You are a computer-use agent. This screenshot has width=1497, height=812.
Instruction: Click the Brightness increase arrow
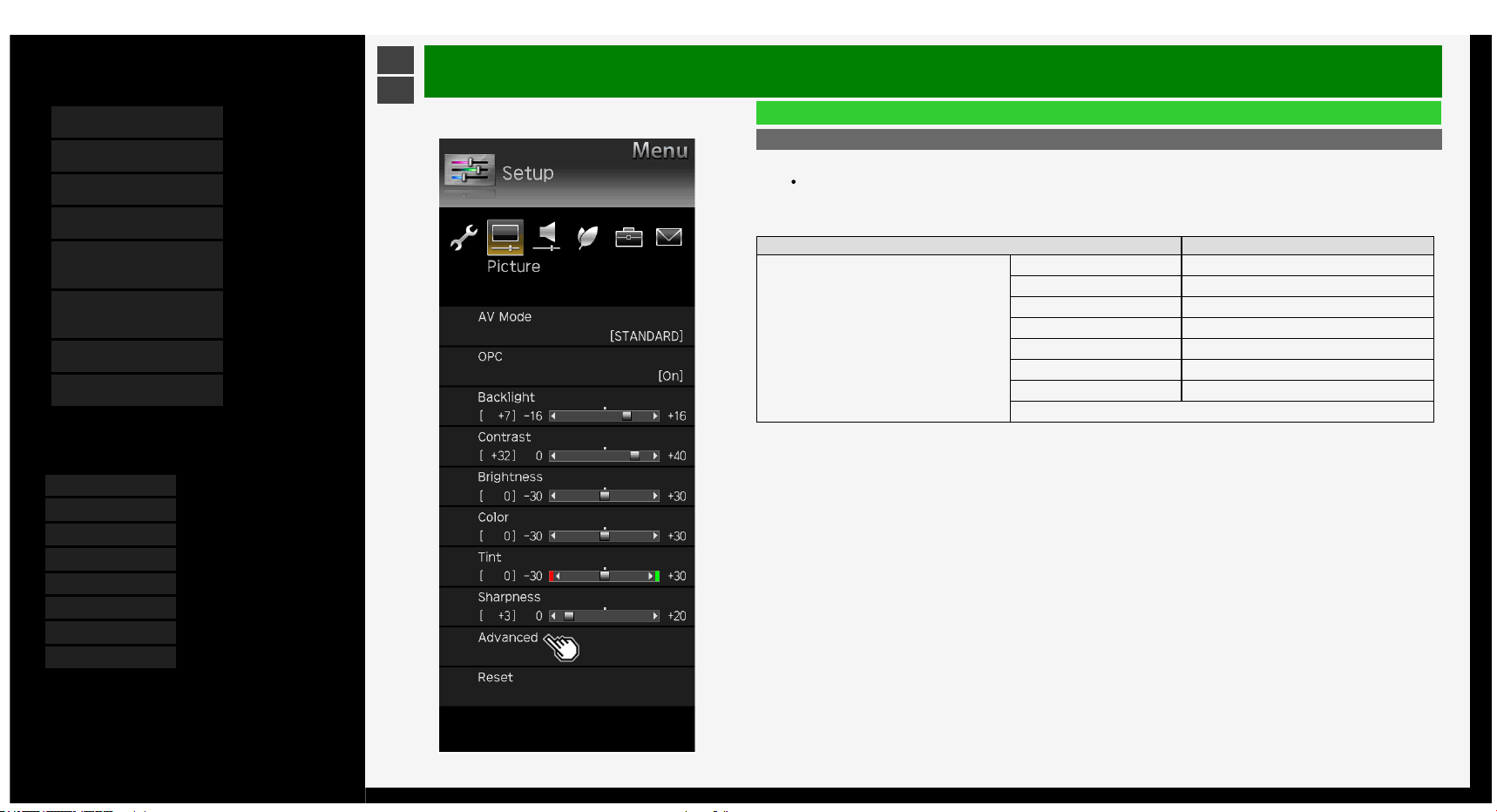tap(655, 497)
